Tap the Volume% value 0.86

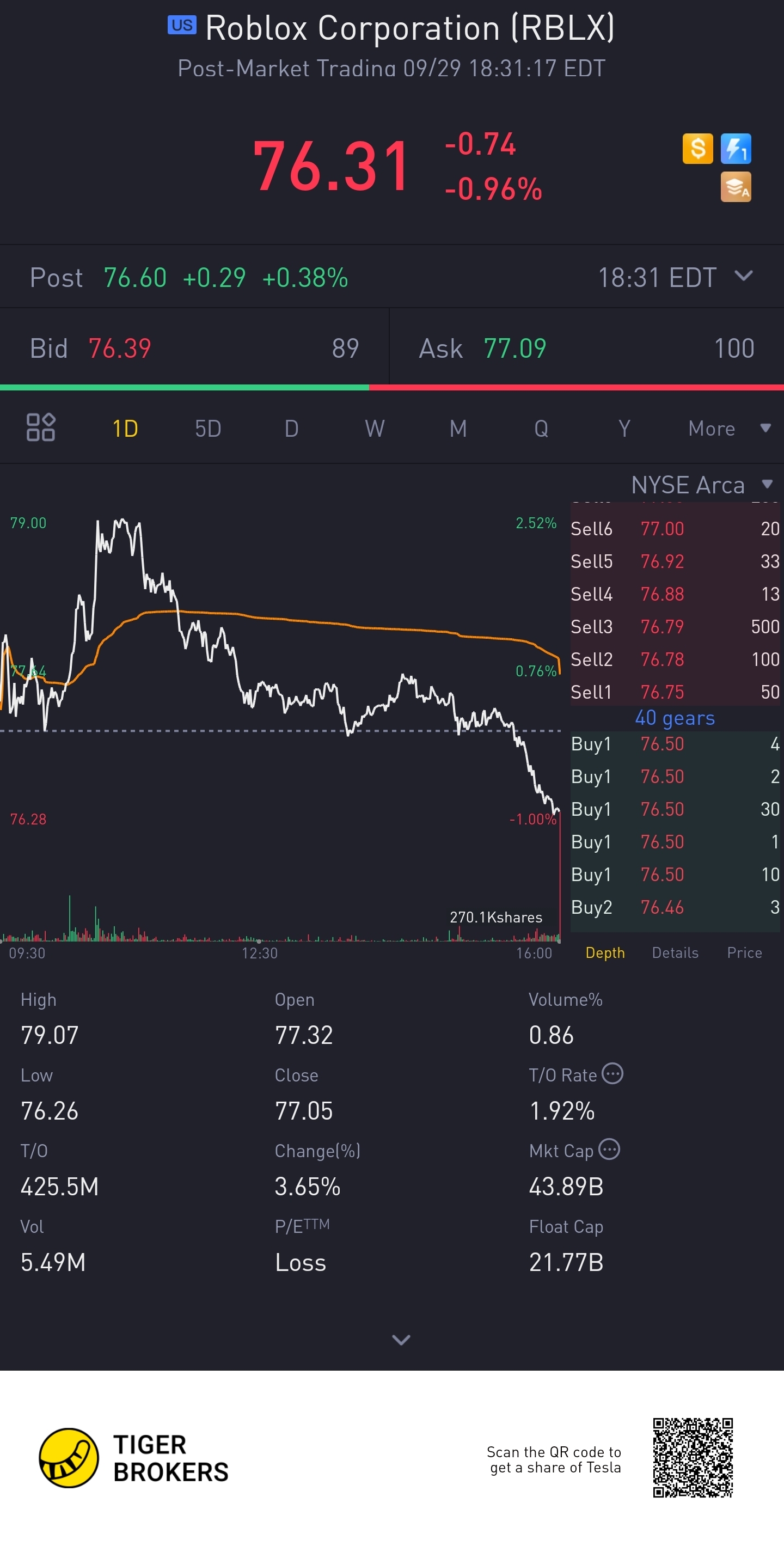point(552,1035)
